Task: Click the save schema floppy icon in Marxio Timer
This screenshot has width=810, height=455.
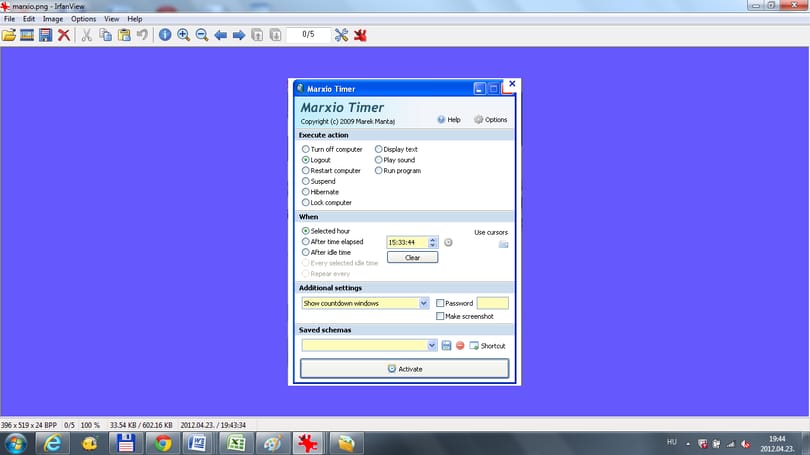Action: tap(446, 346)
